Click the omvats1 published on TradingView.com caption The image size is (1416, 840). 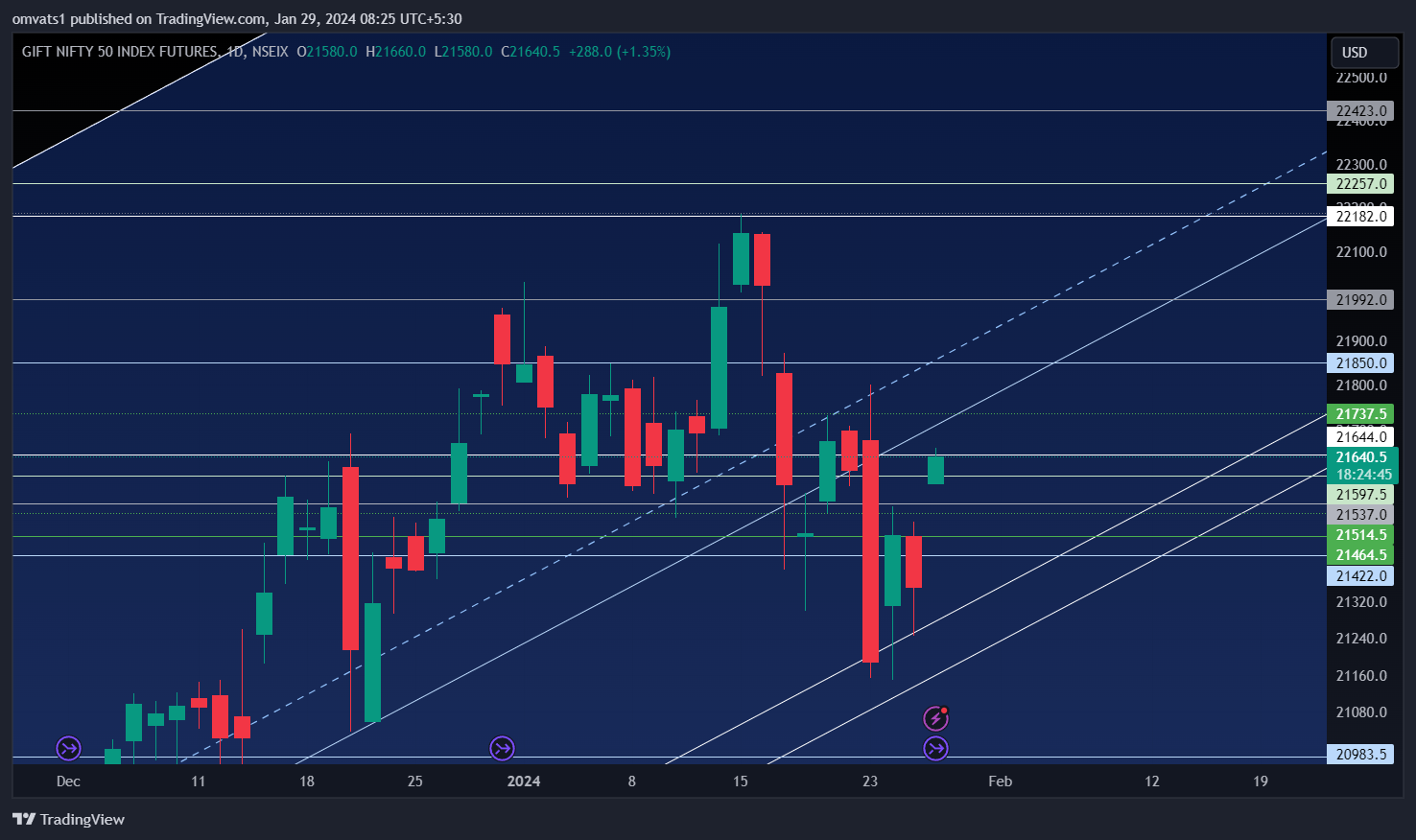click(x=237, y=18)
